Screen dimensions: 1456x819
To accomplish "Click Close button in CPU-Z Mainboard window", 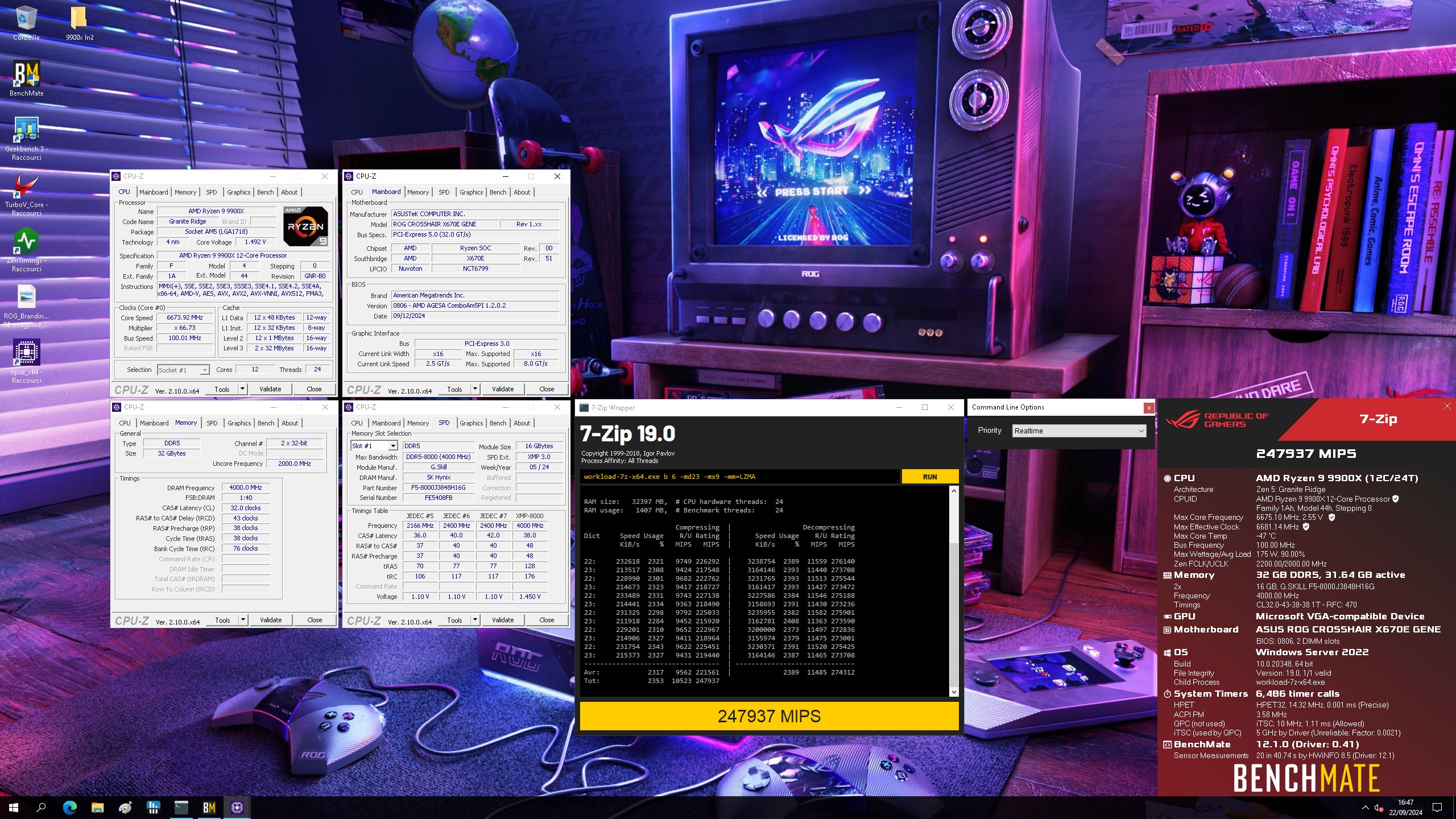I will 547,389.
